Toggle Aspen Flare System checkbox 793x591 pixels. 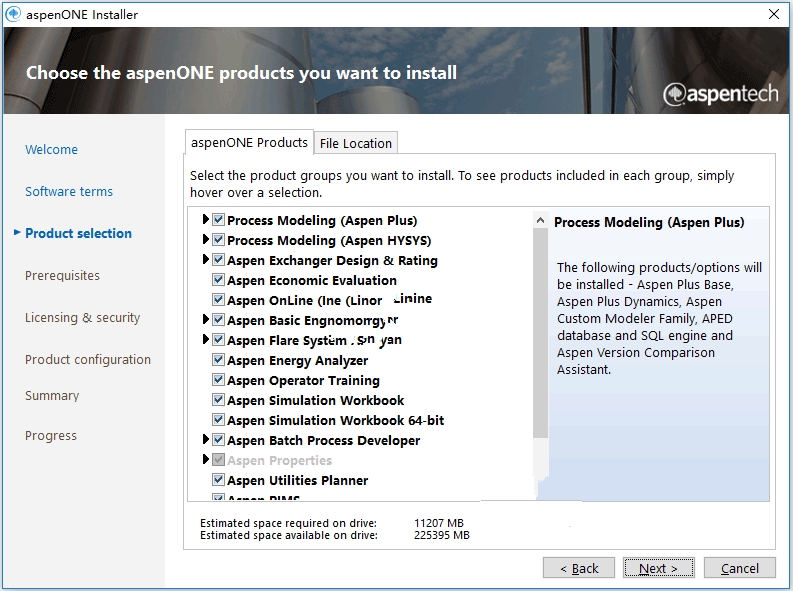(218, 340)
